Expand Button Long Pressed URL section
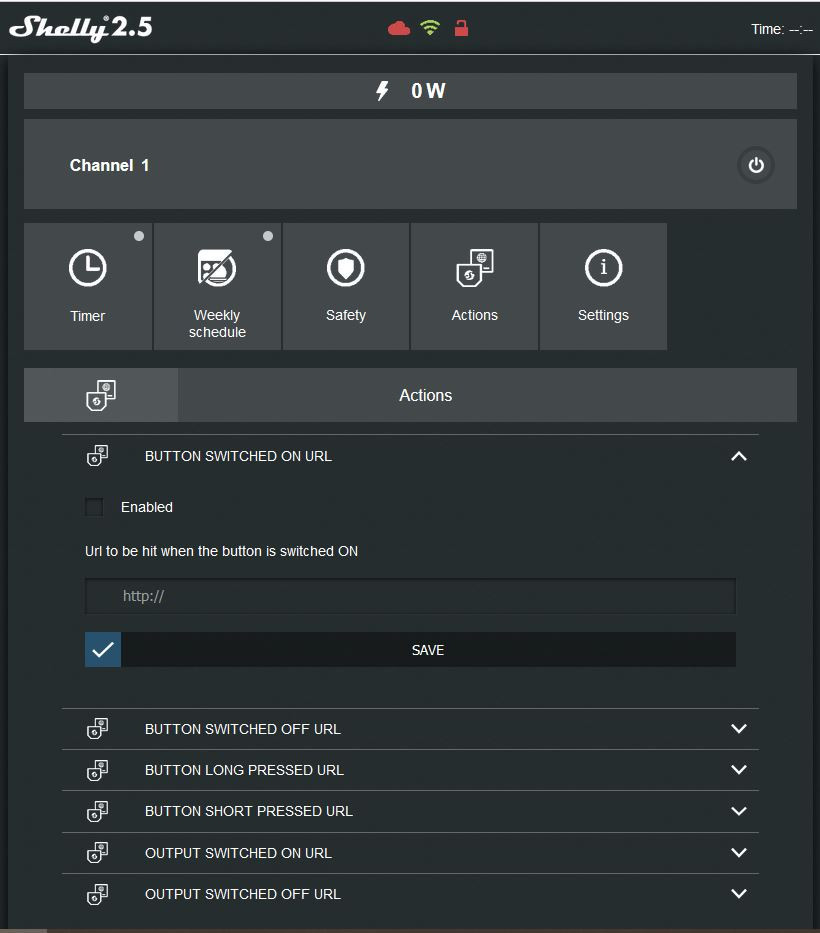820x933 pixels. point(739,770)
